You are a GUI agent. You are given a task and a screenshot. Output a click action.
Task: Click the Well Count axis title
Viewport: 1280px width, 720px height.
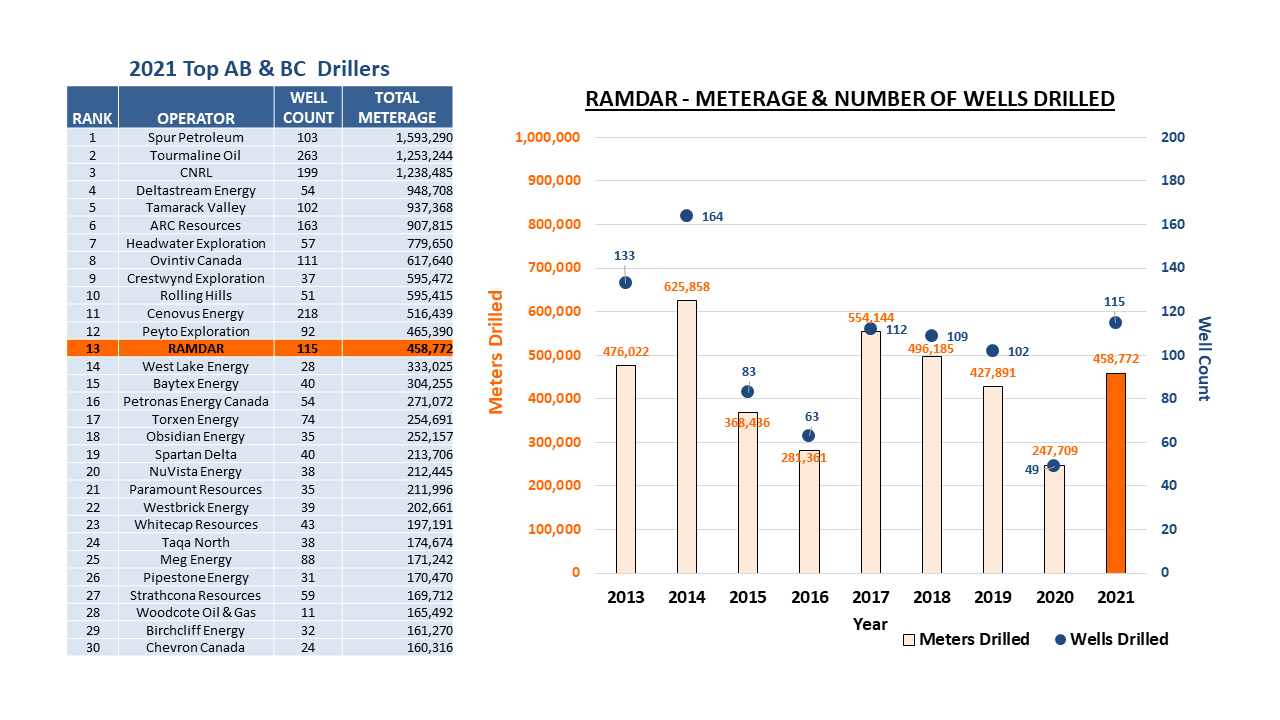[1203, 358]
